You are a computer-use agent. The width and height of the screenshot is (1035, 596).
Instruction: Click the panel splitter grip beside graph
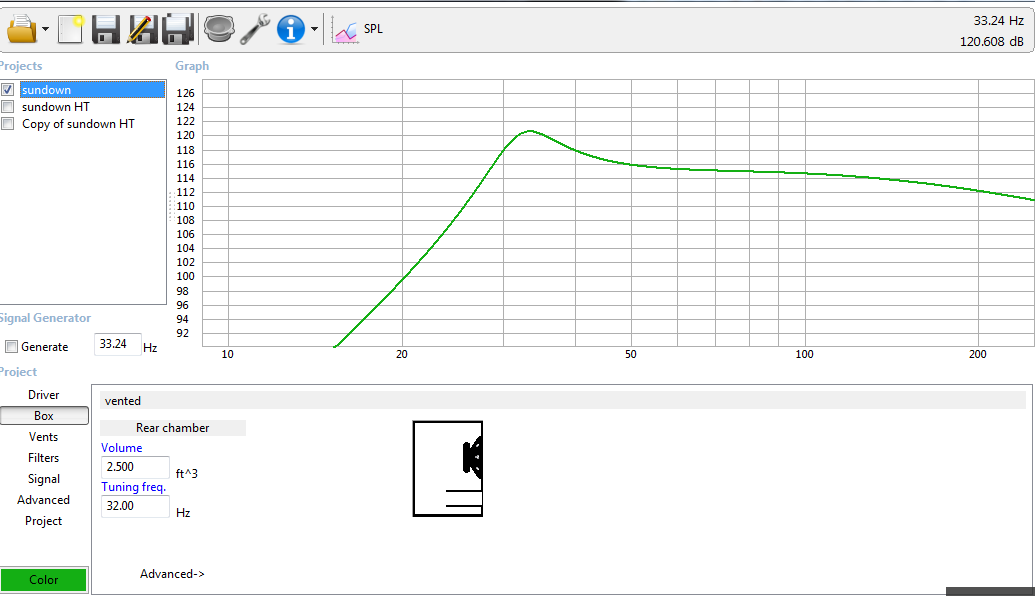coord(170,207)
